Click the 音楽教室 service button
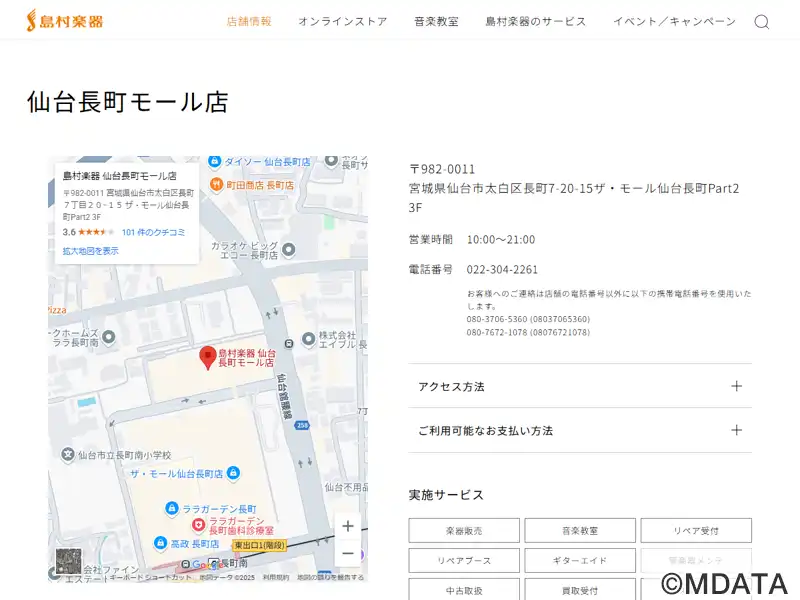 coord(580,531)
